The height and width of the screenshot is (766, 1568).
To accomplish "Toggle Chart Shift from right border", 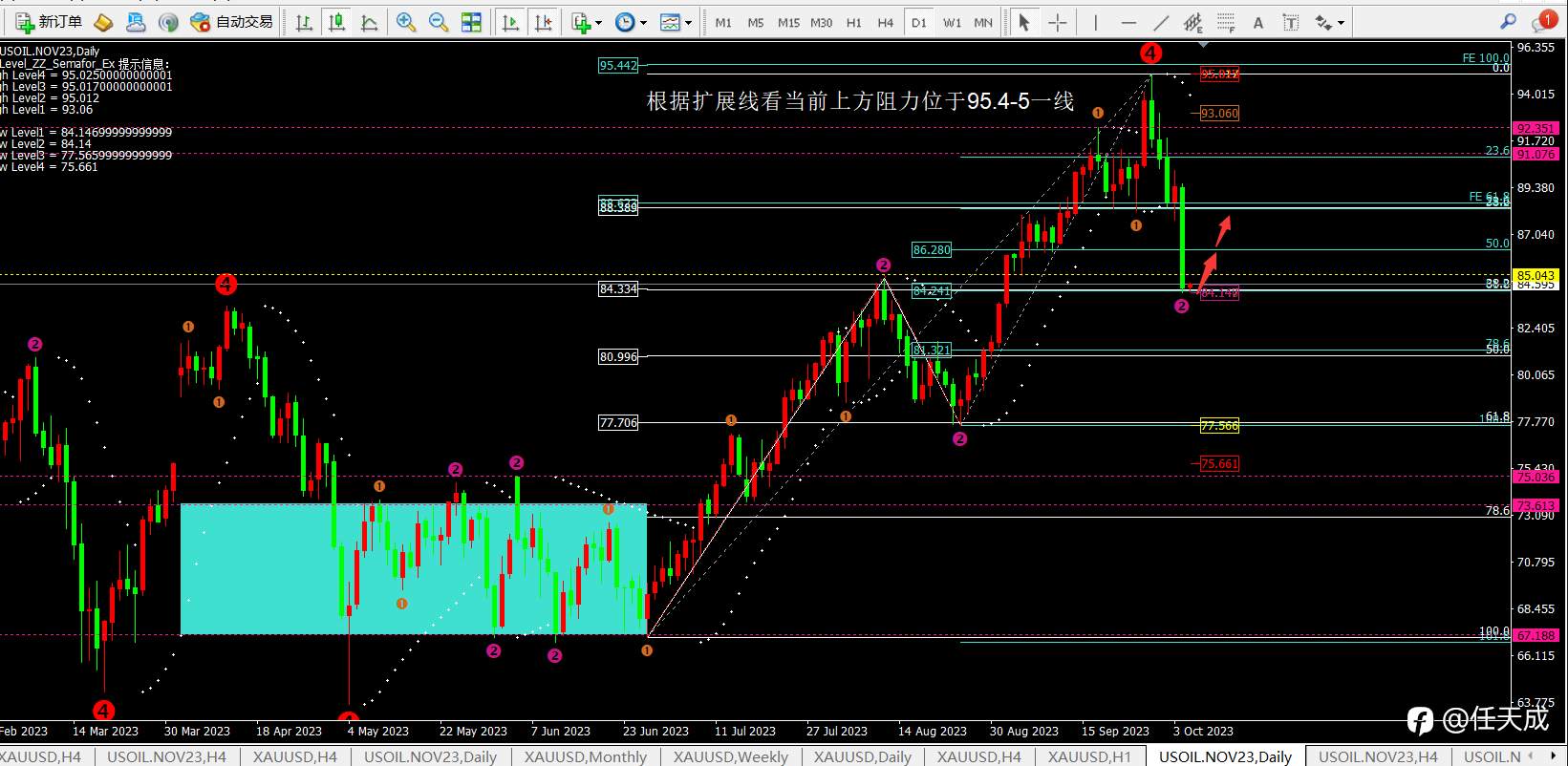I will coord(543,22).
